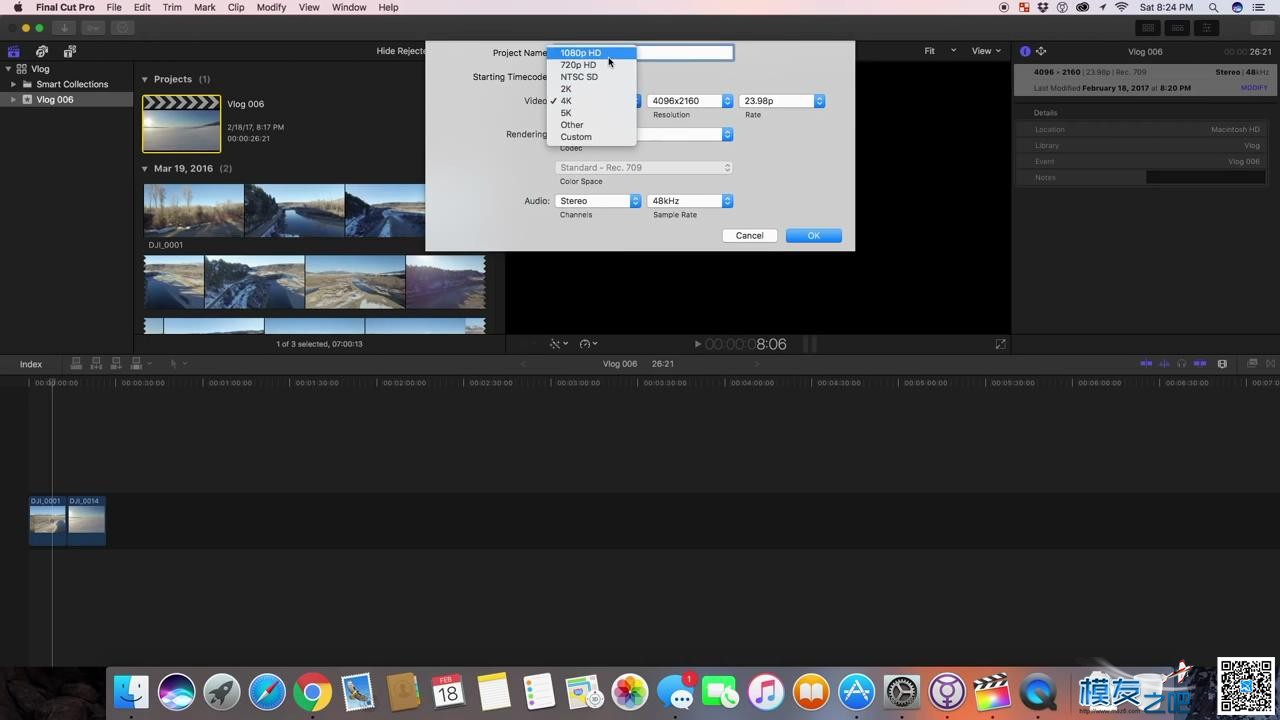
Task: Expand the Smart Collections folder
Action: click(13, 84)
